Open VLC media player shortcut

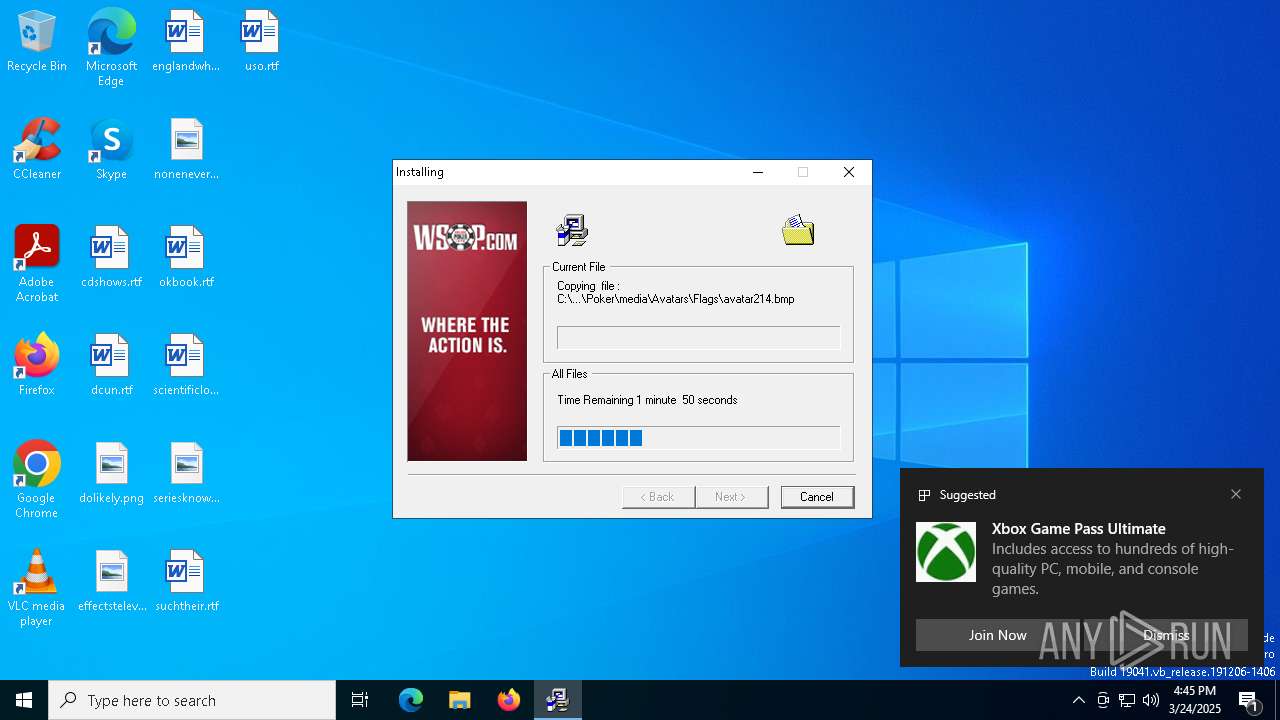click(x=37, y=587)
